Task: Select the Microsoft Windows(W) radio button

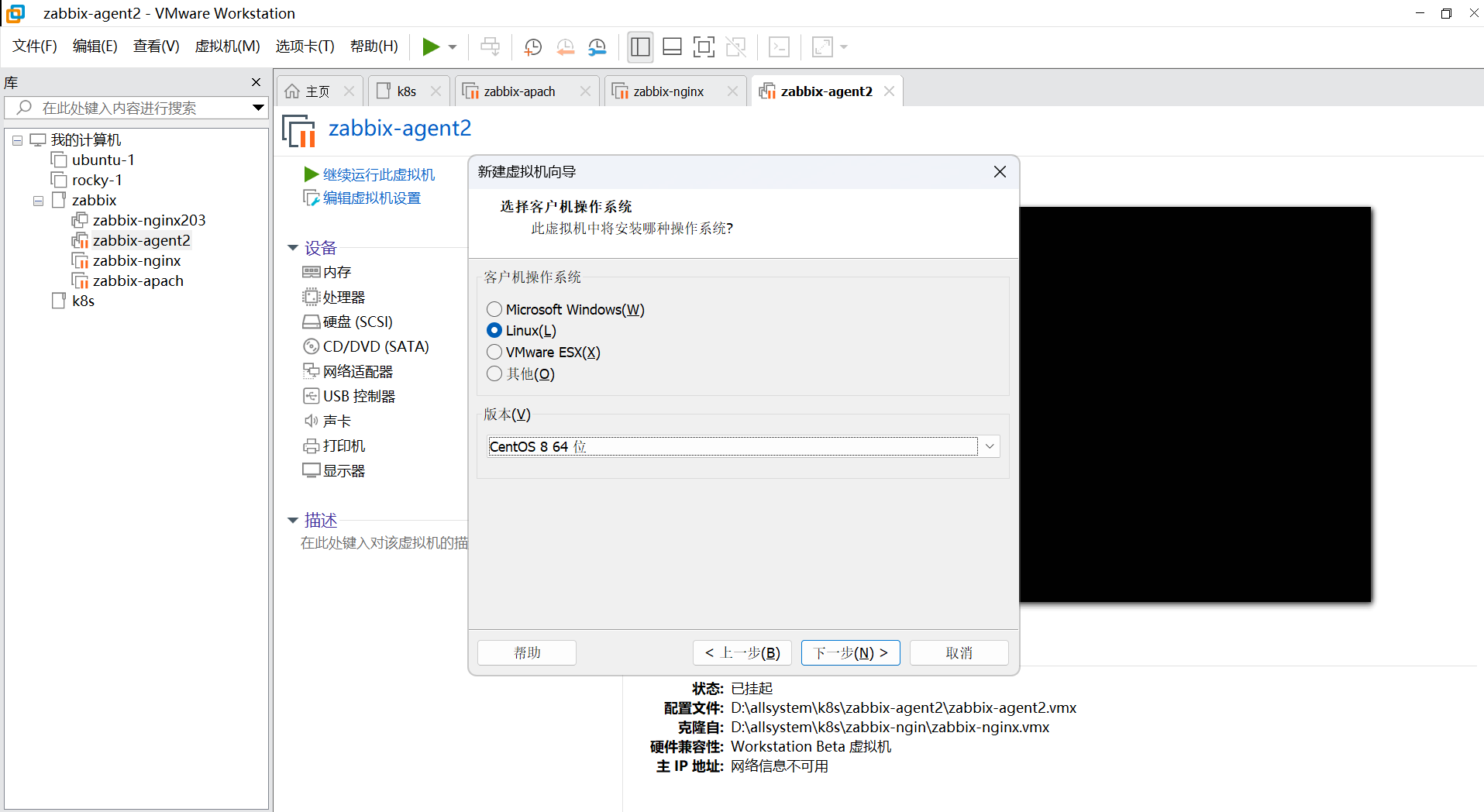Action: [494, 309]
